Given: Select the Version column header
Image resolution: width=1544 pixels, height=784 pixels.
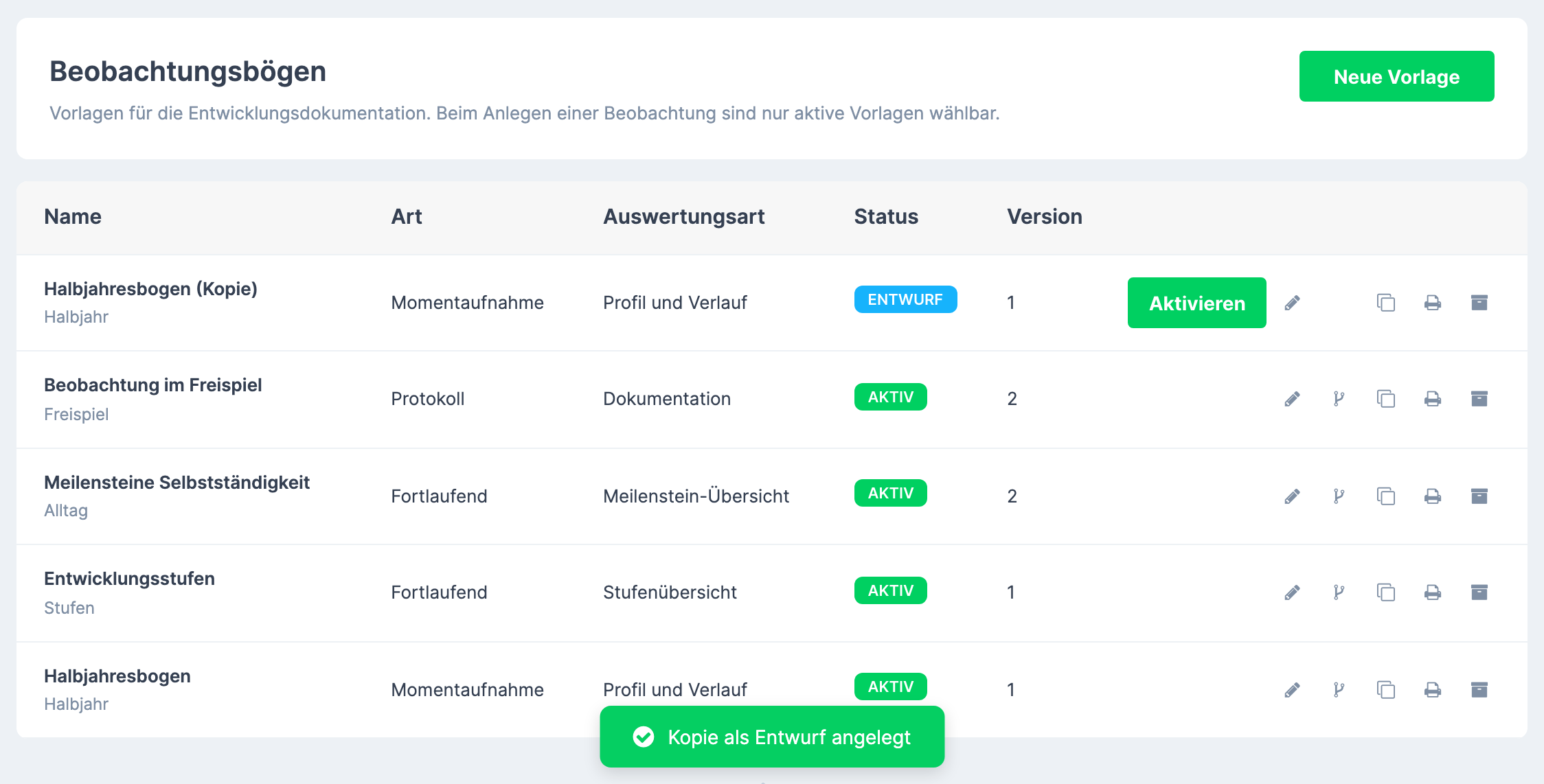Looking at the screenshot, I should (x=1045, y=217).
